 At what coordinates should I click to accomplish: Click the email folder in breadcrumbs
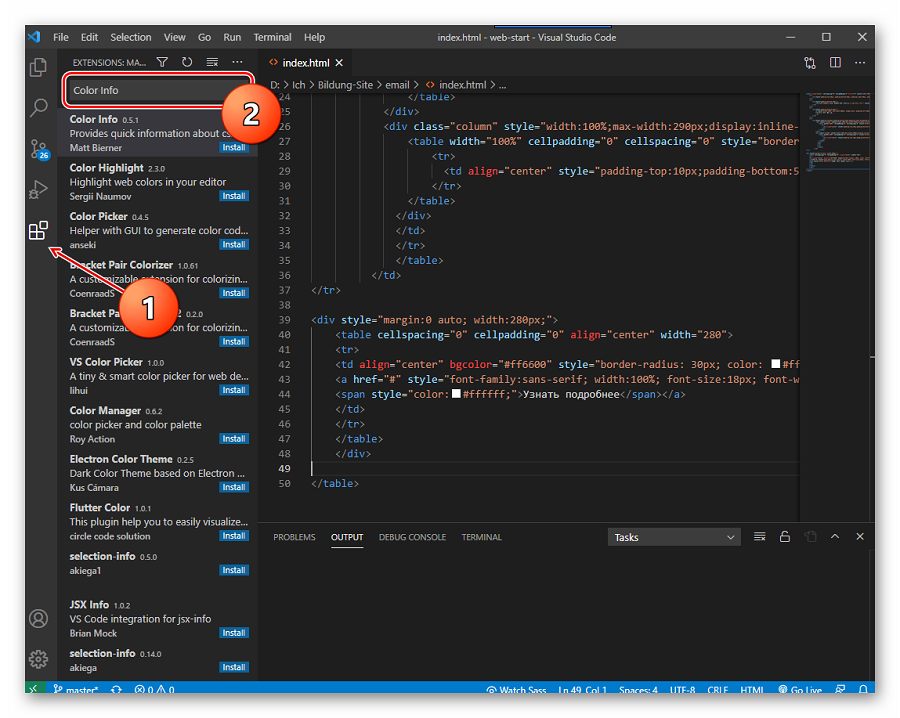(x=397, y=85)
